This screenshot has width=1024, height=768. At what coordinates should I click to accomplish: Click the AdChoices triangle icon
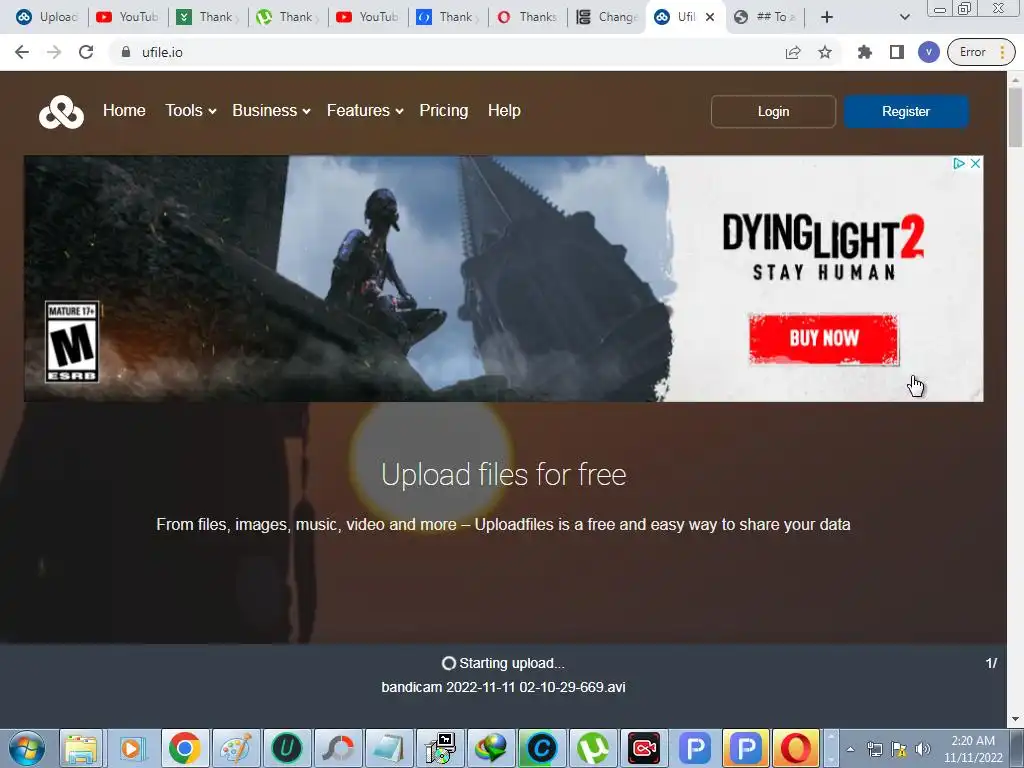[959, 163]
